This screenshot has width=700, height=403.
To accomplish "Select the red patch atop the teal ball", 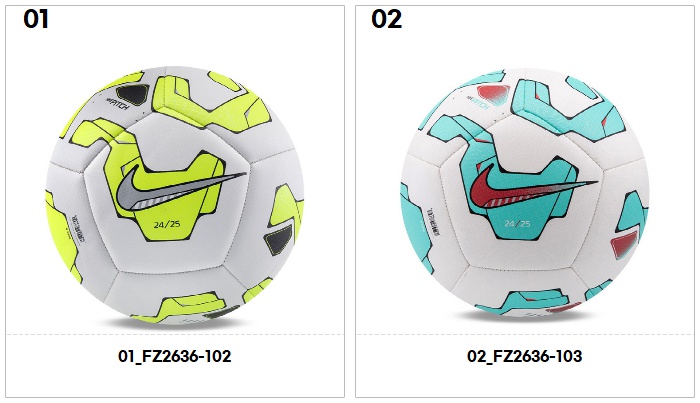I will pyautogui.click(x=493, y=95).
